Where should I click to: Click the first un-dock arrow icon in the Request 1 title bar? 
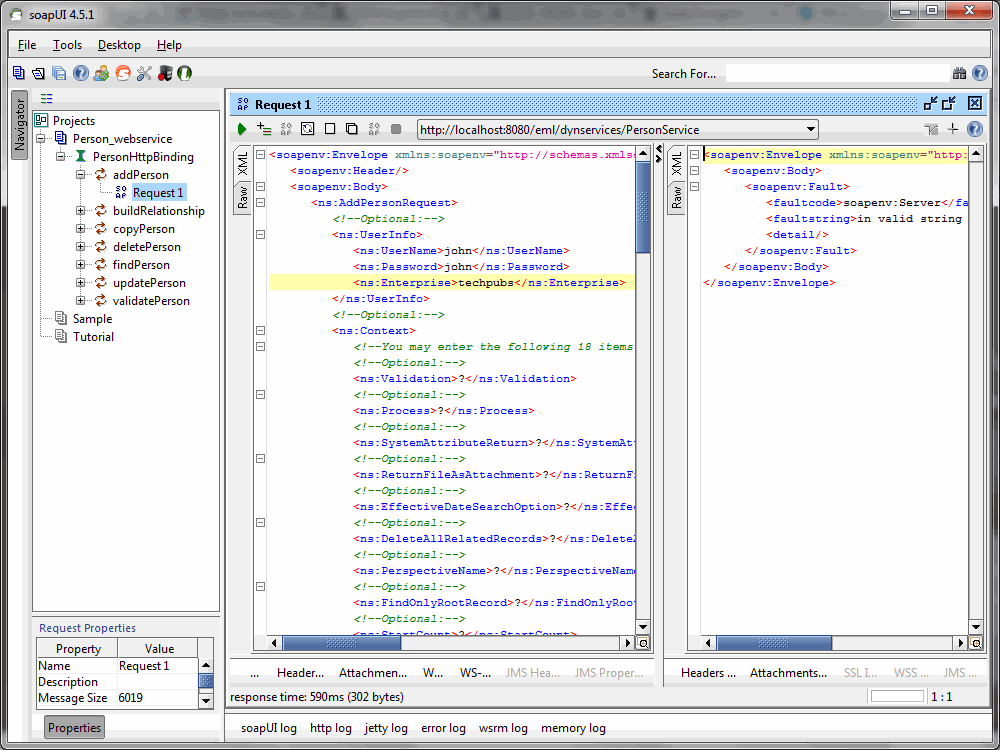click(x=930, y=104)
